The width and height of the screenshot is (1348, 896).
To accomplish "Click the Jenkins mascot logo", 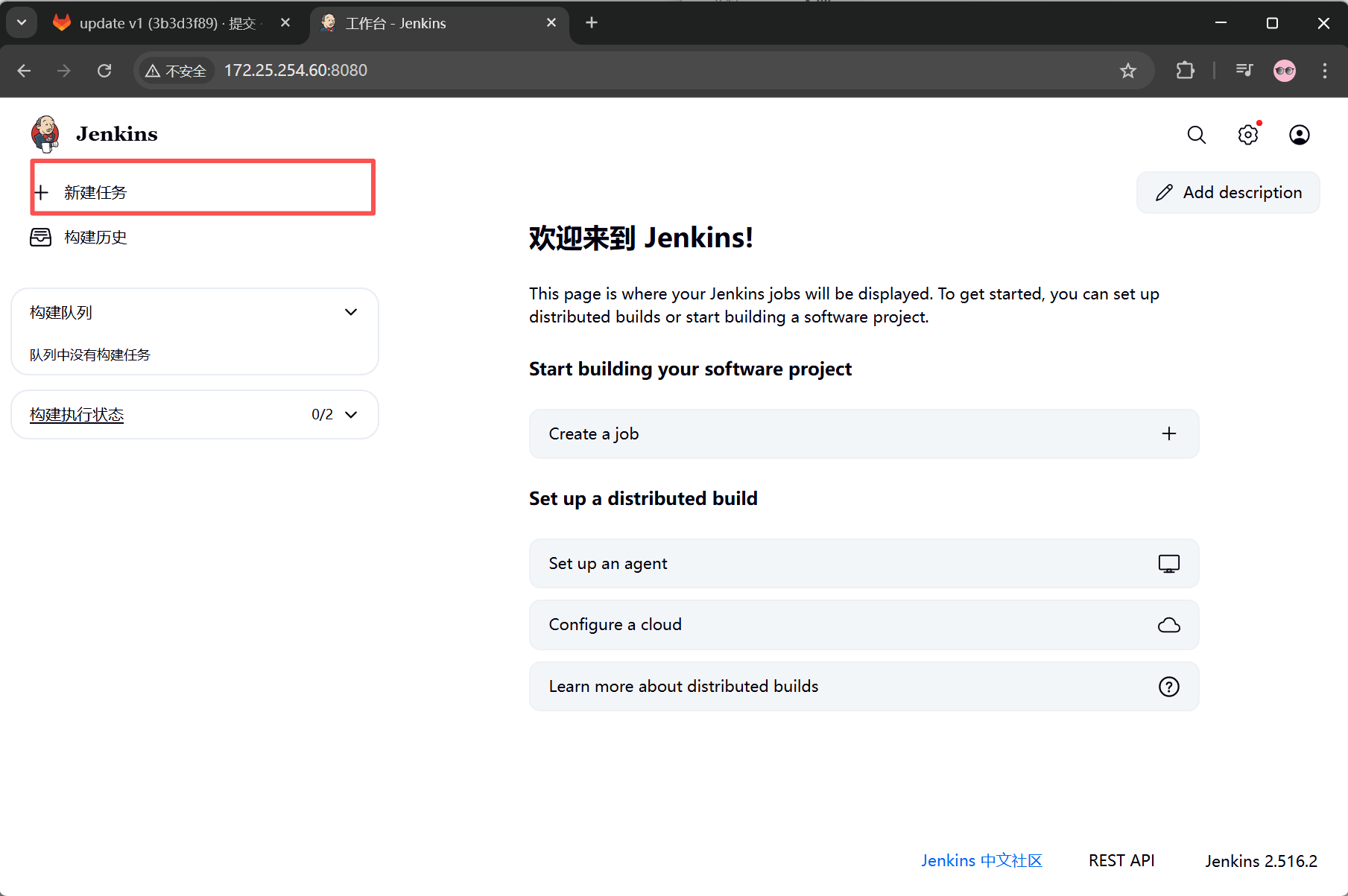I will (x=45, y=134).
